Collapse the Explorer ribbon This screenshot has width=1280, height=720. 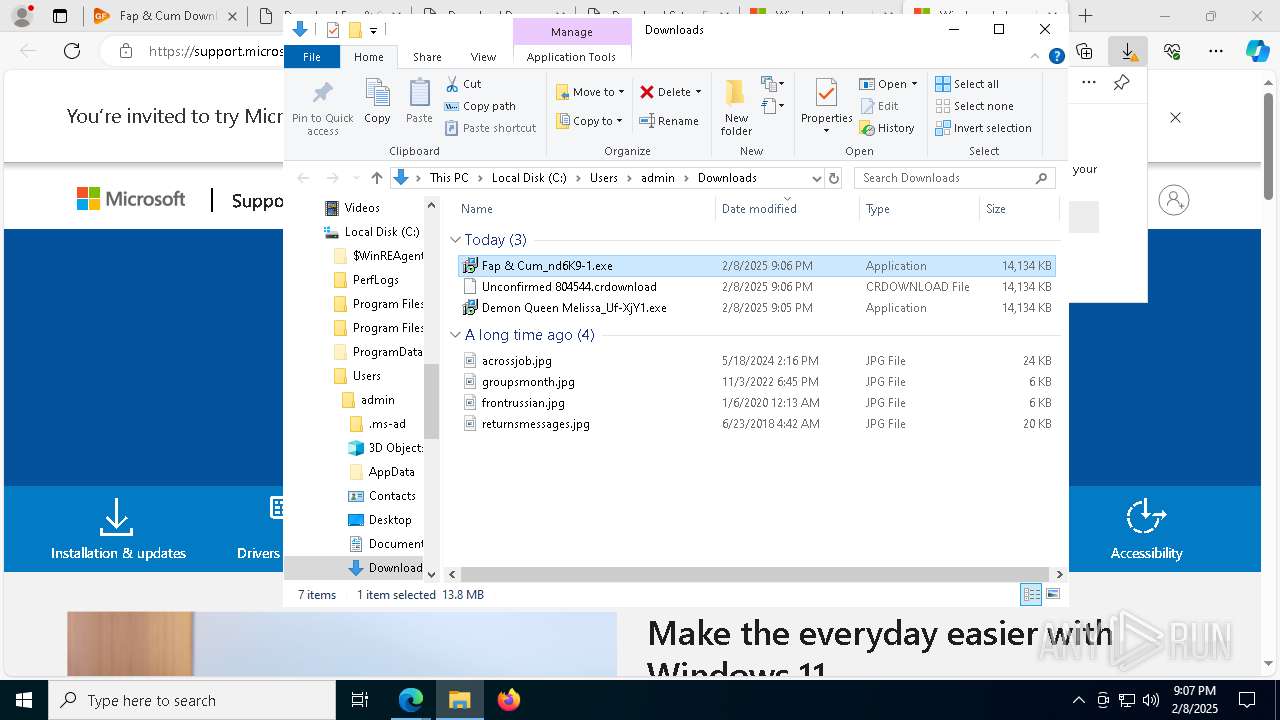[x=1035, y=57]
